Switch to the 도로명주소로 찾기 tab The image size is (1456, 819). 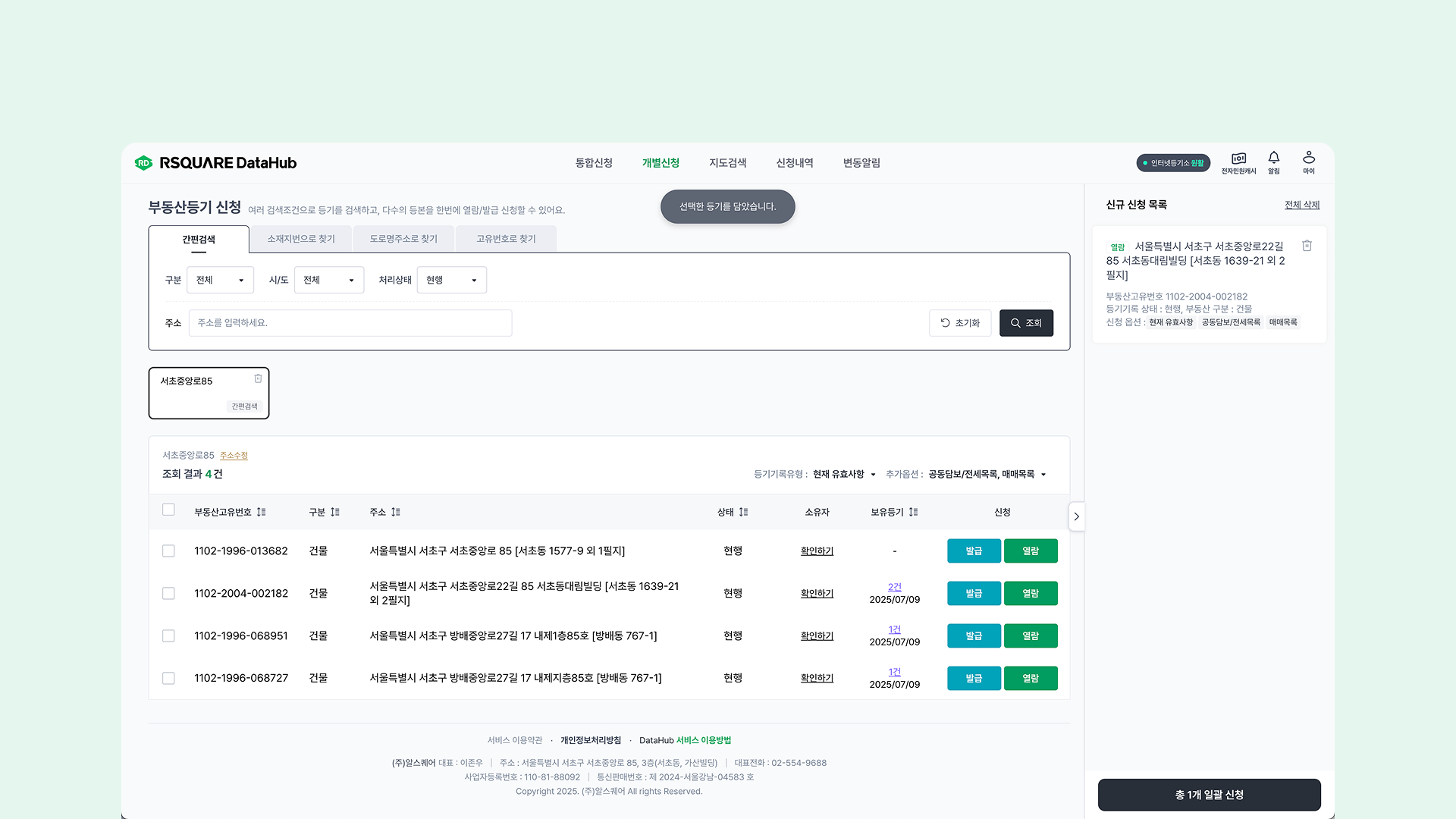click(x=403, y=239)
